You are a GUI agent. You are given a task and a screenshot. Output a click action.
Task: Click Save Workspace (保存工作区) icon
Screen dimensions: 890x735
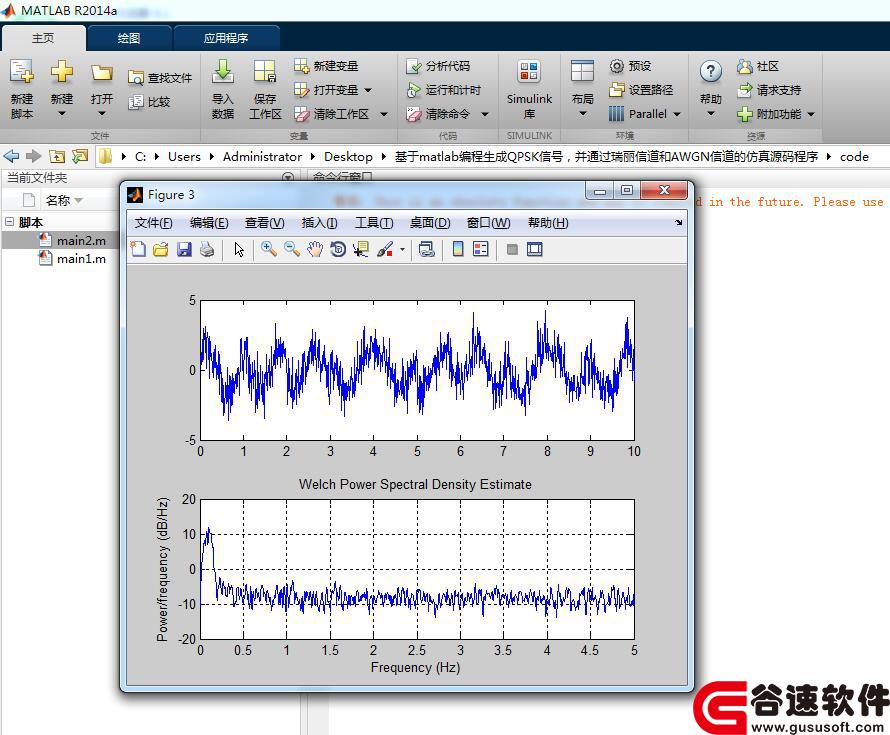[x=265, y=72]
